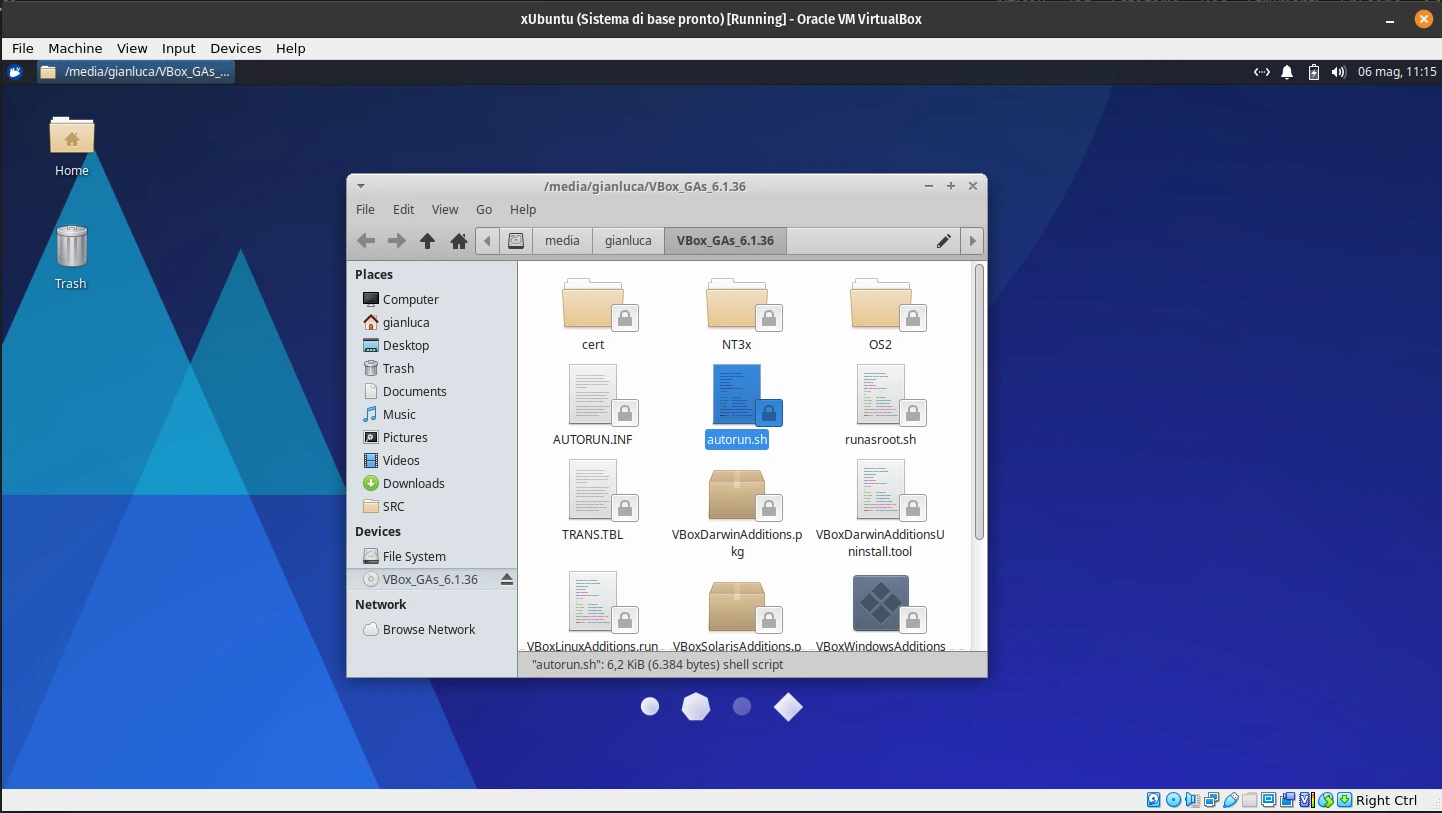Select the autorun.sh file label
The width and height of the screenshot is (1442, 813).
coord(737,439)
